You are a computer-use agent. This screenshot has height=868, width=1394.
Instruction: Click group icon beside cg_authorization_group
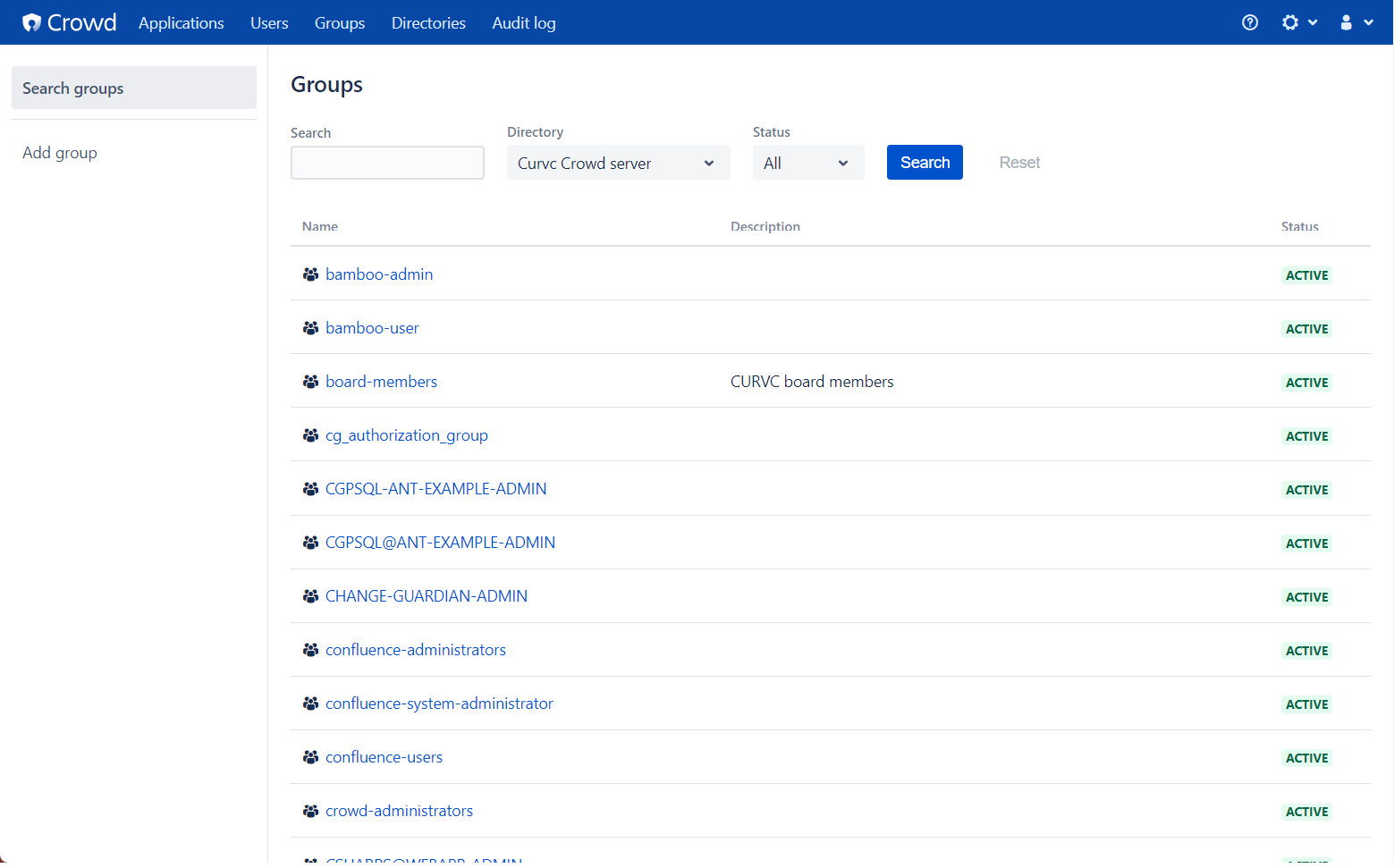coord(310,435)
